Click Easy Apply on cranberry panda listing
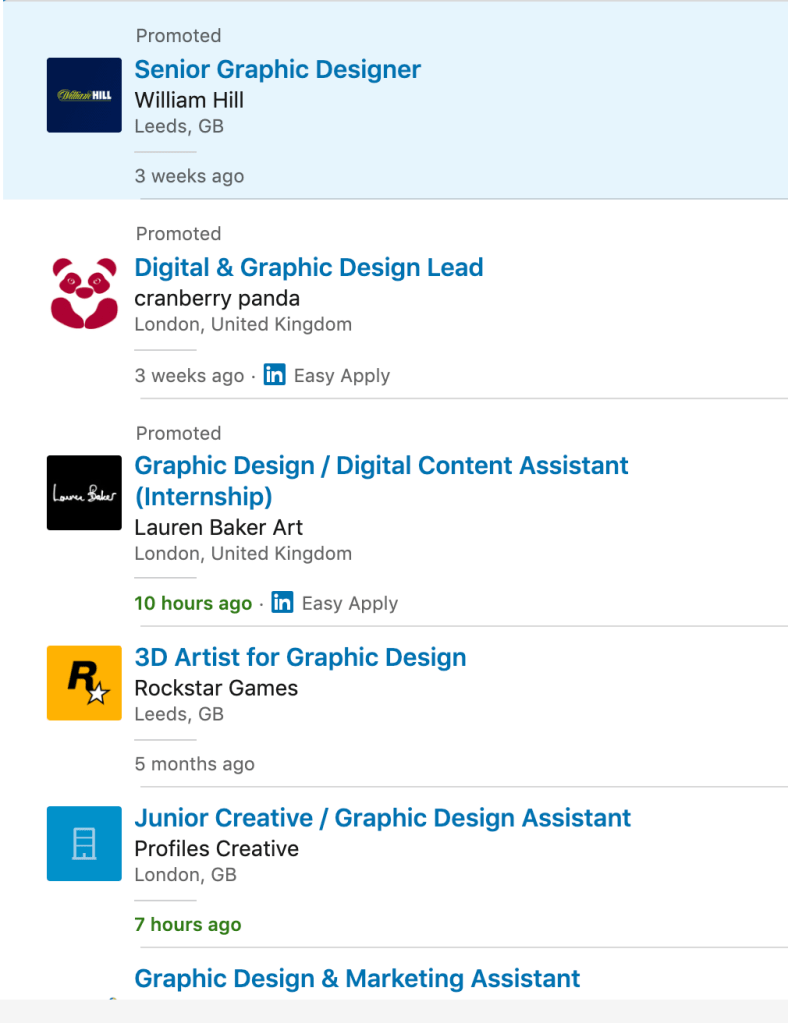Image resolution: width=788 pixels, height=1023 pixels. click(342, 376)
